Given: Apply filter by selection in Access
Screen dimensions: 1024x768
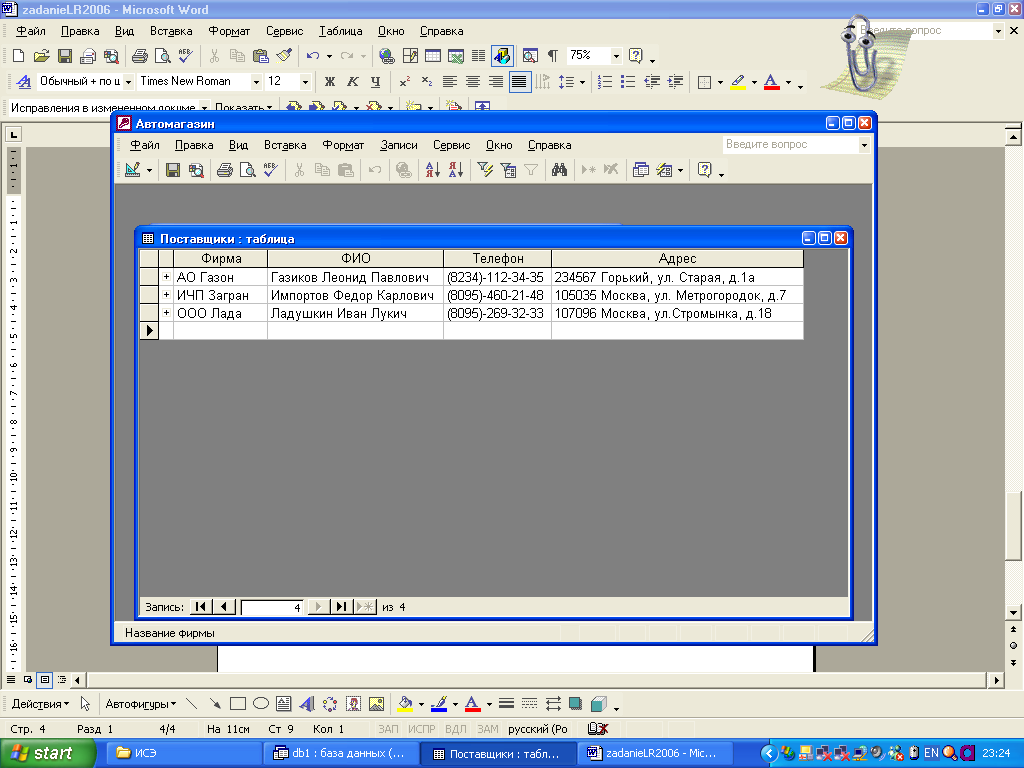Looking at the screenshot, I should 485,170.
